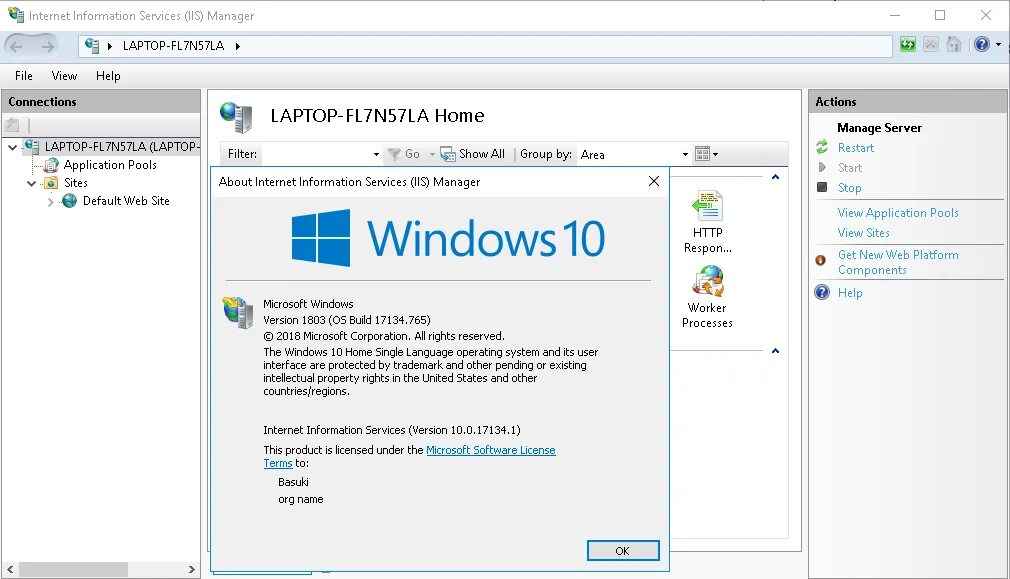Open the Microsoft Software License link
The height and width of the screenshot is (579, 1010).
click(491, 450)
